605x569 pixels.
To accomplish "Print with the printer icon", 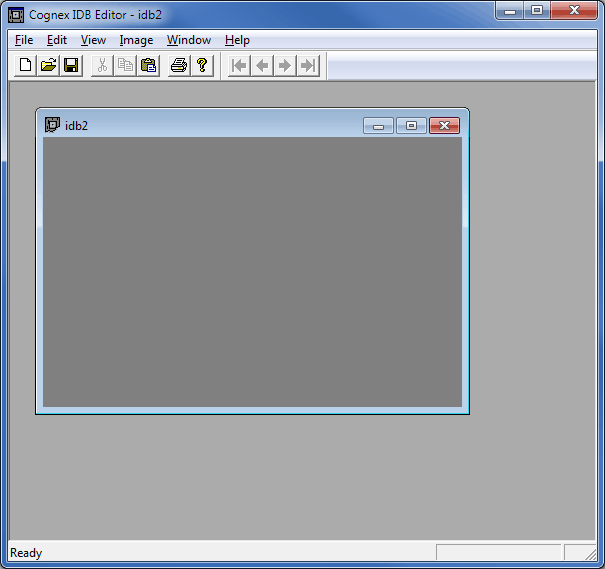I will click(x=179, y=65).
